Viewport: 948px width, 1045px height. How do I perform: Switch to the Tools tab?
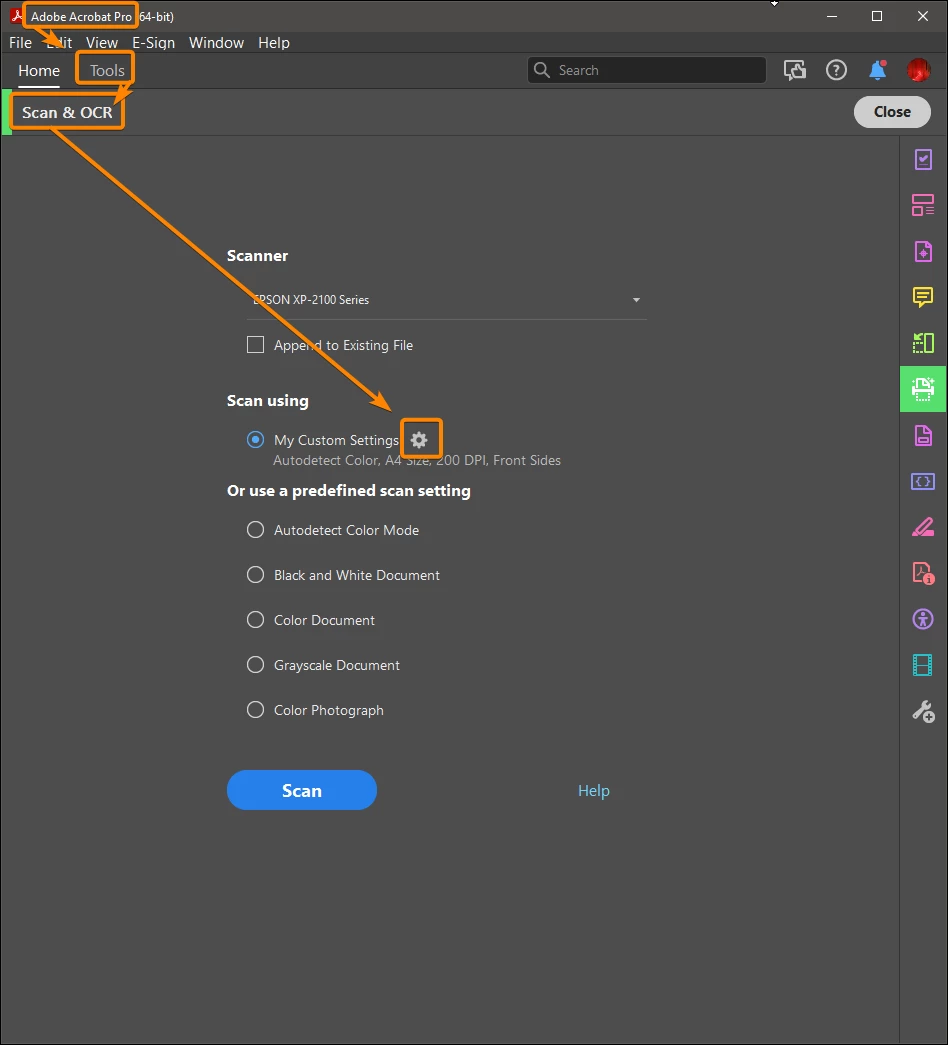107,71
